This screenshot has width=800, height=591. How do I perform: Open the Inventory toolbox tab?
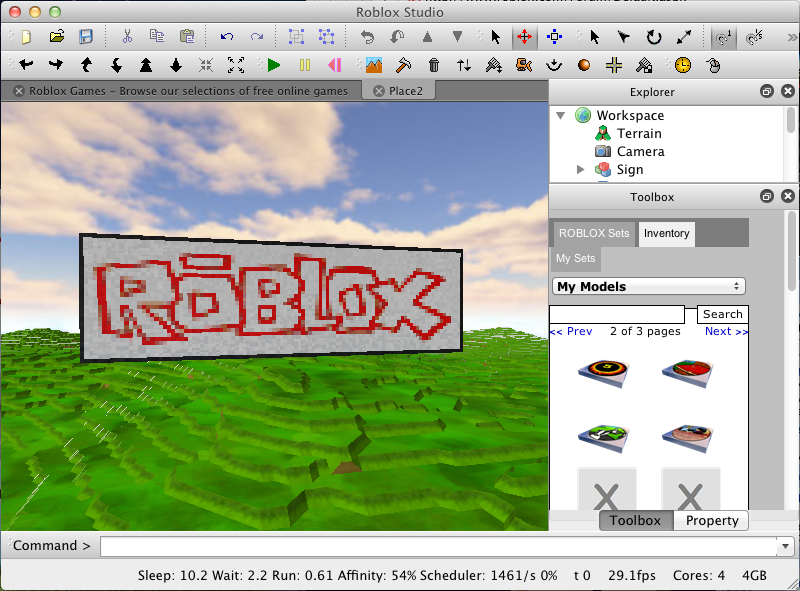click(x=666, y=234)
